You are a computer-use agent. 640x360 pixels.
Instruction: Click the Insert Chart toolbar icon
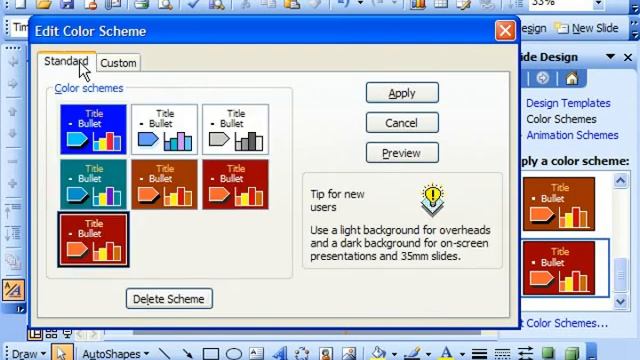pyautogui.click(x=417, y=4)
